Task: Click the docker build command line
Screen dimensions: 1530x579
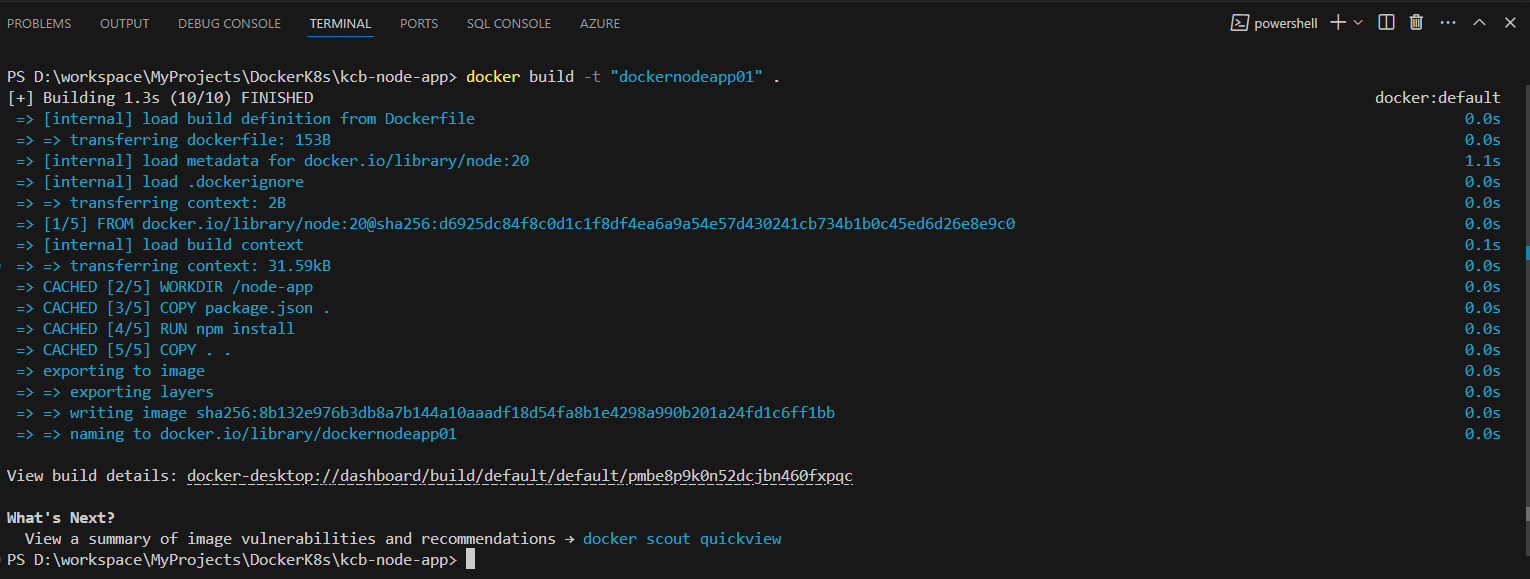Action: (x=624, y=77)
